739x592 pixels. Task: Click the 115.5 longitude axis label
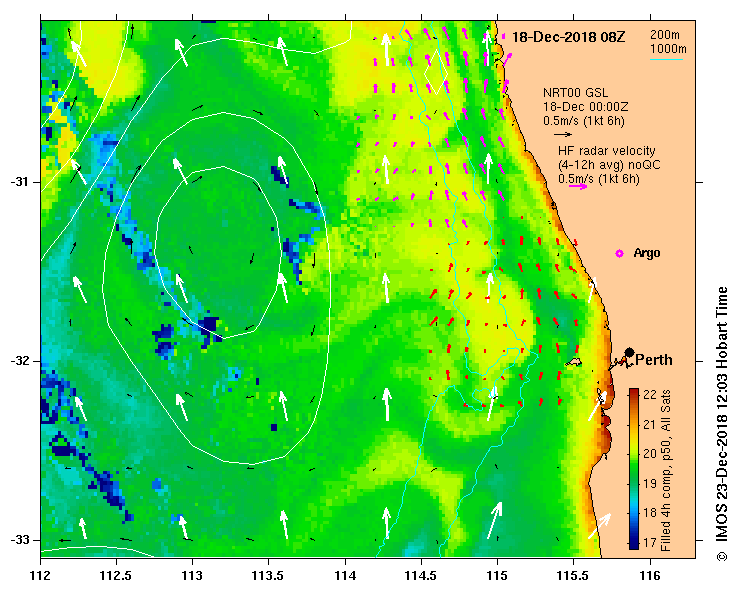click(574, 576)
